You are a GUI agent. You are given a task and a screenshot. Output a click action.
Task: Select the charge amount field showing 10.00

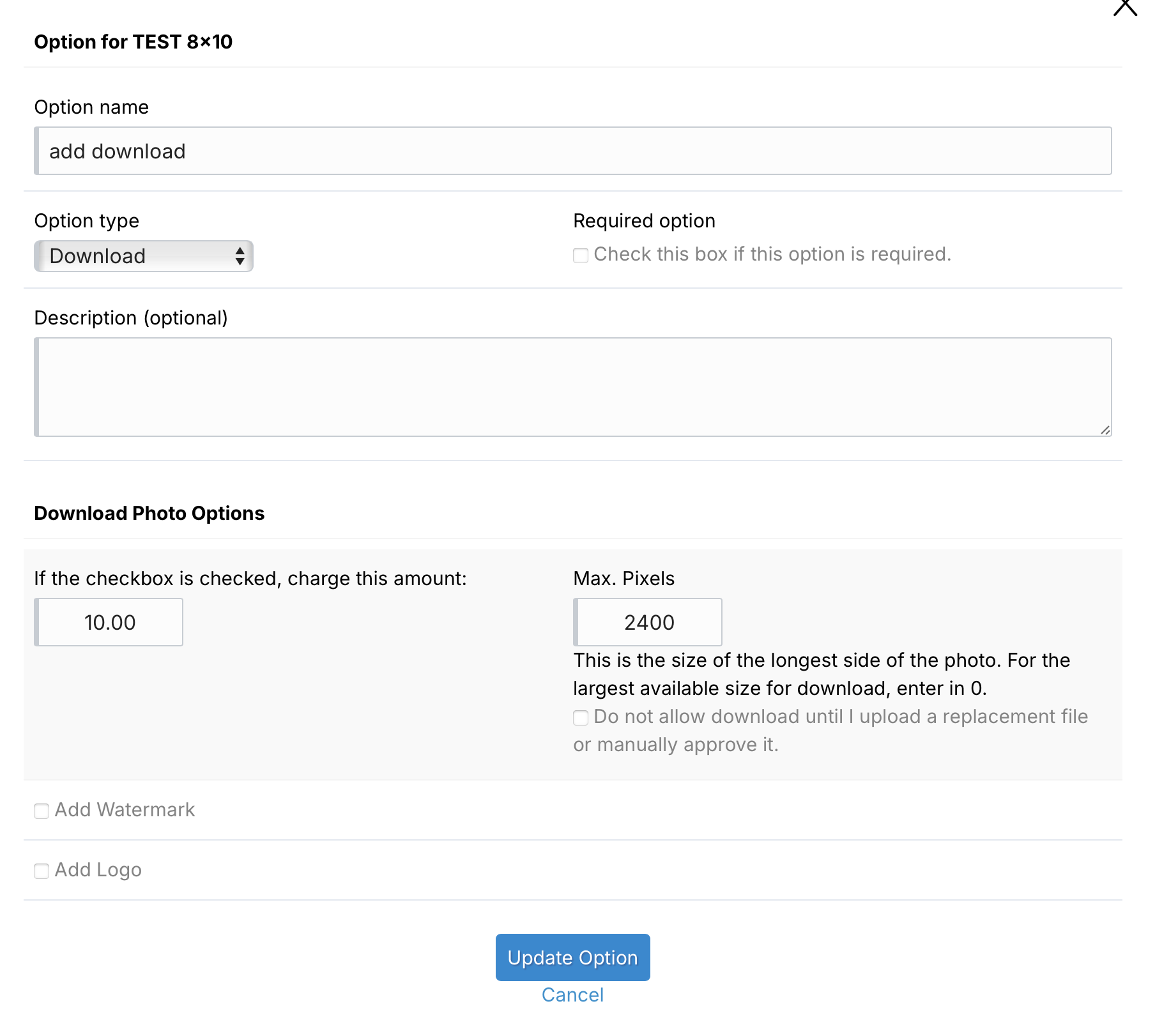[109, 622]
